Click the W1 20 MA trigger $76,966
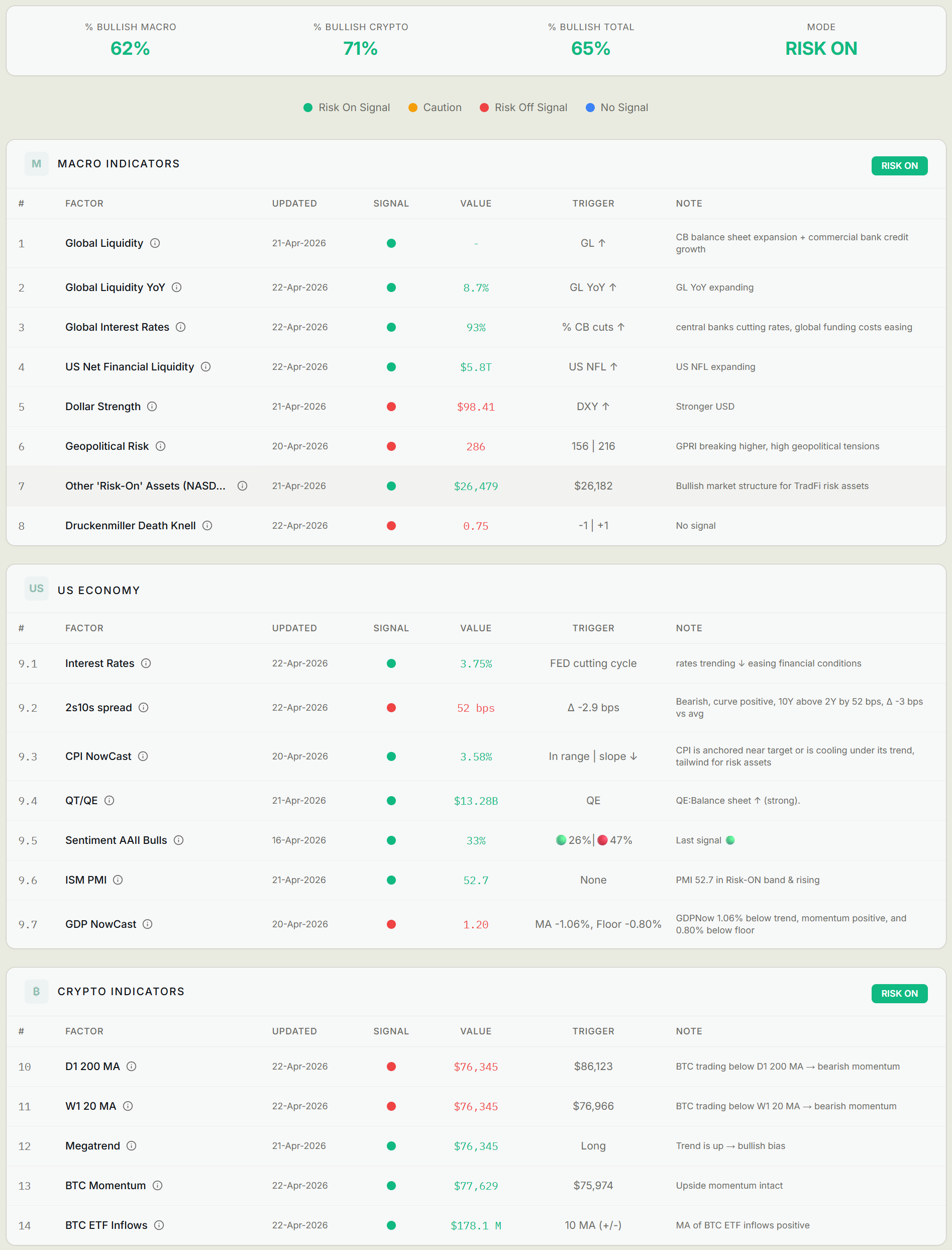952x1250 pixels. [x=593, y=1106]
